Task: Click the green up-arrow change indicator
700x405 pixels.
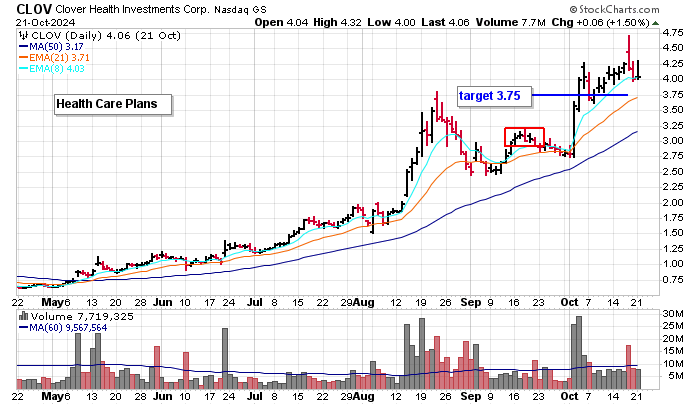Action: [x=655, y=23]
